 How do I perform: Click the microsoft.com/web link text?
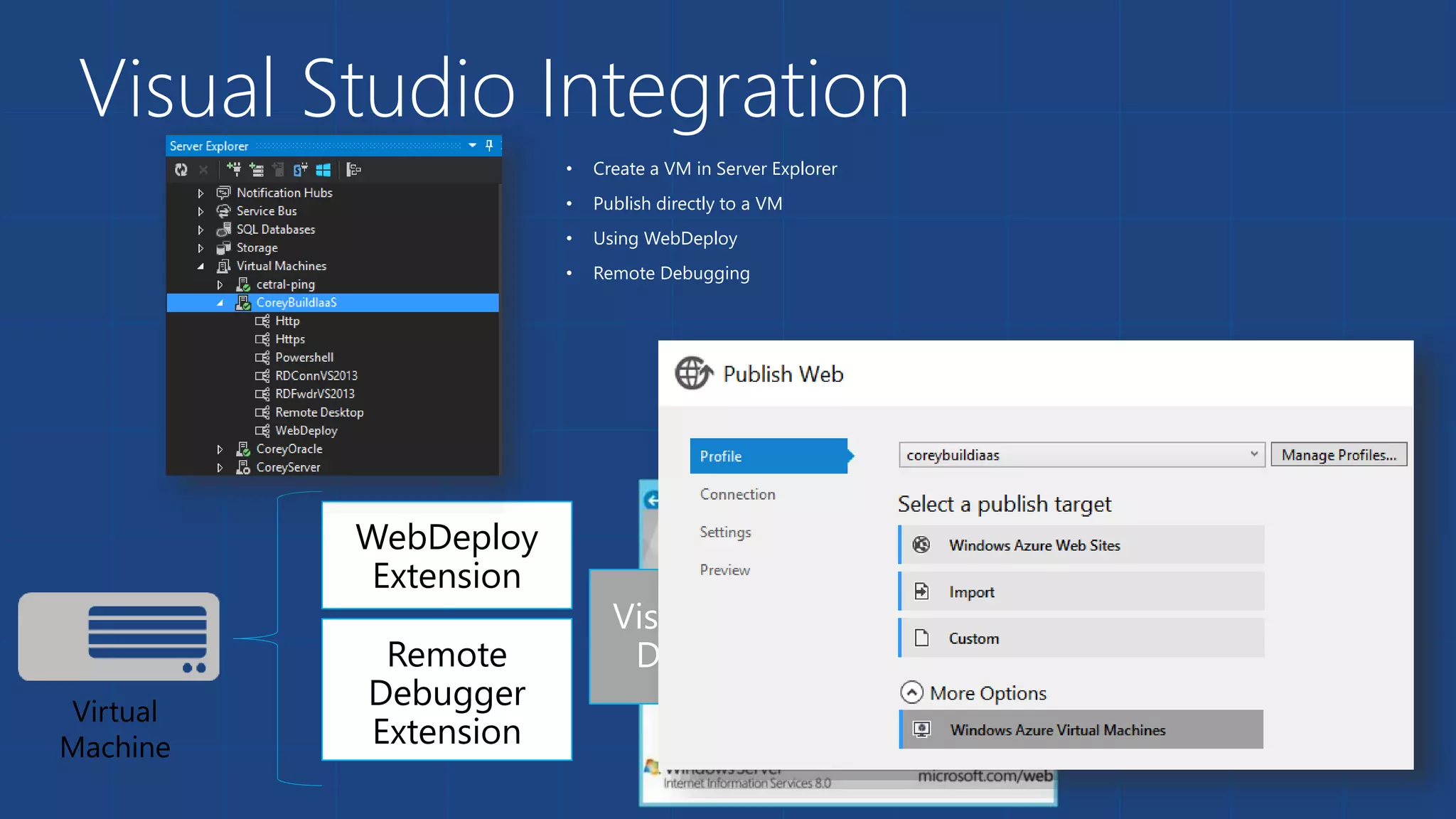pyautogui.click(x=985, y=776)
